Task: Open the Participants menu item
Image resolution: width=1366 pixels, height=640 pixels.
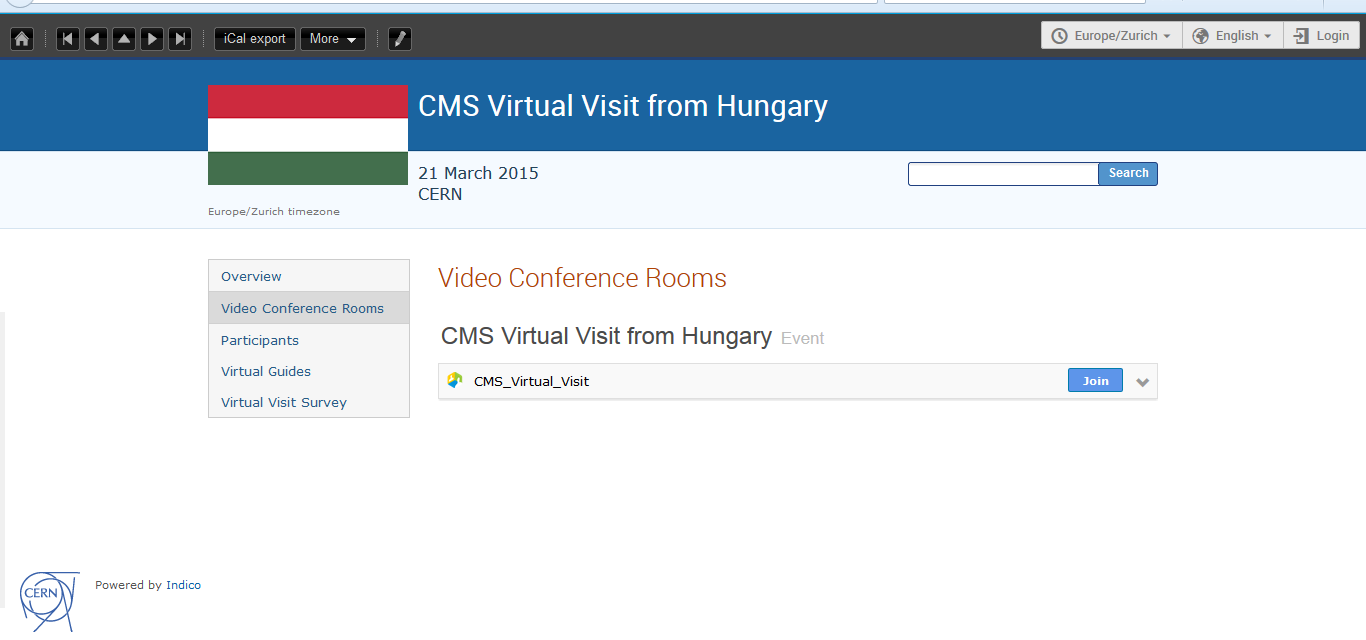Action: tap(309, 340)
